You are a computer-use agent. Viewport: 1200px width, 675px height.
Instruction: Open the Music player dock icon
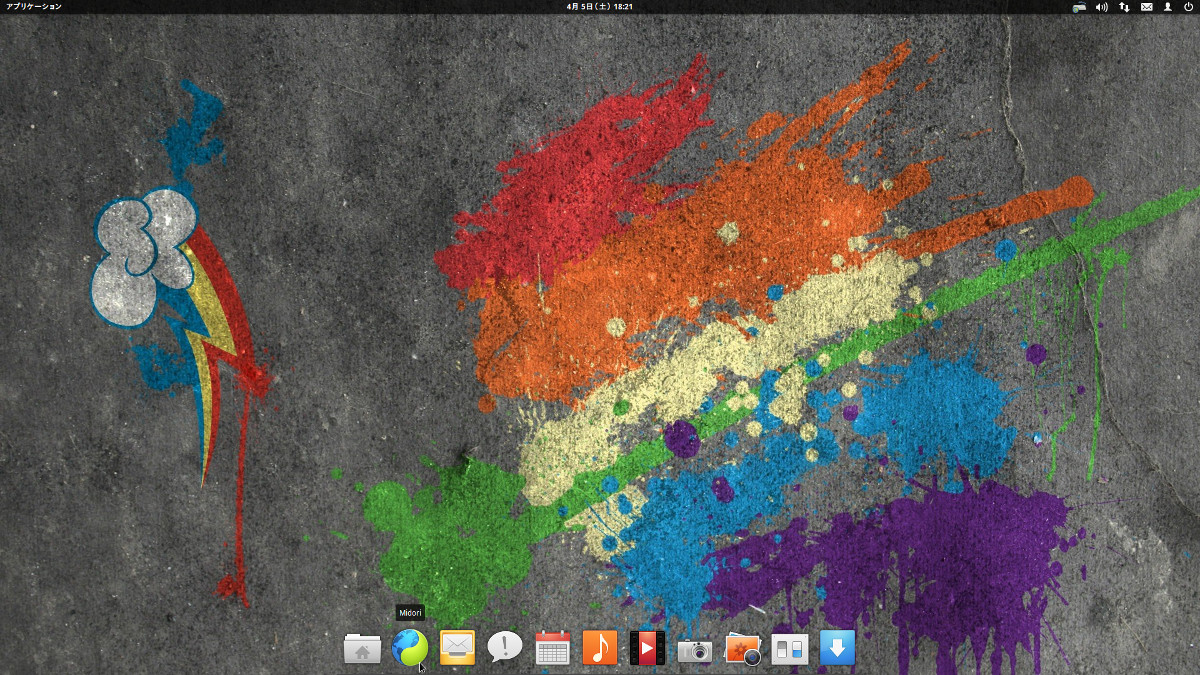click(600, 649)
